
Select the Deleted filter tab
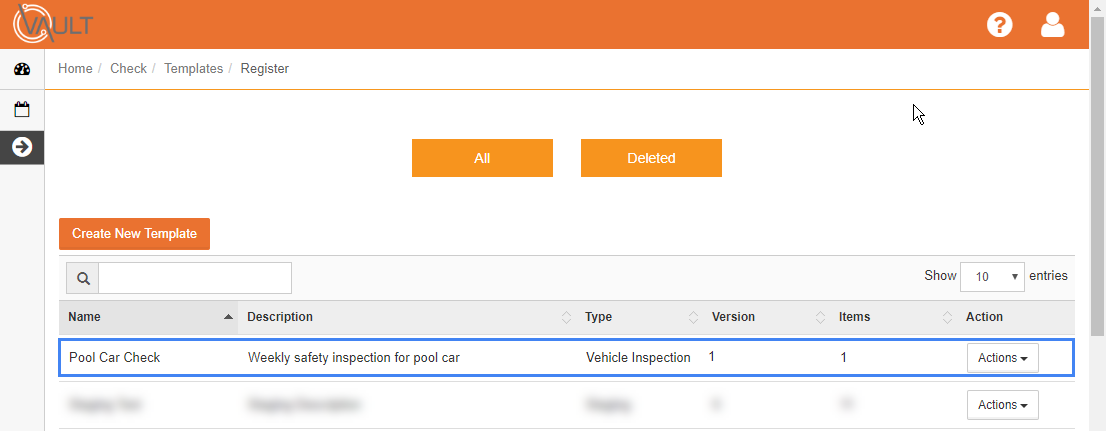[651, 158]
